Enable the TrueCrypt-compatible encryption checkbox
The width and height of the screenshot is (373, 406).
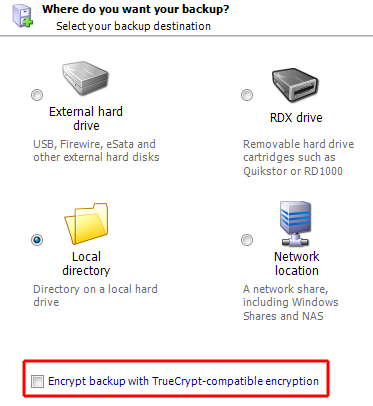37,381
